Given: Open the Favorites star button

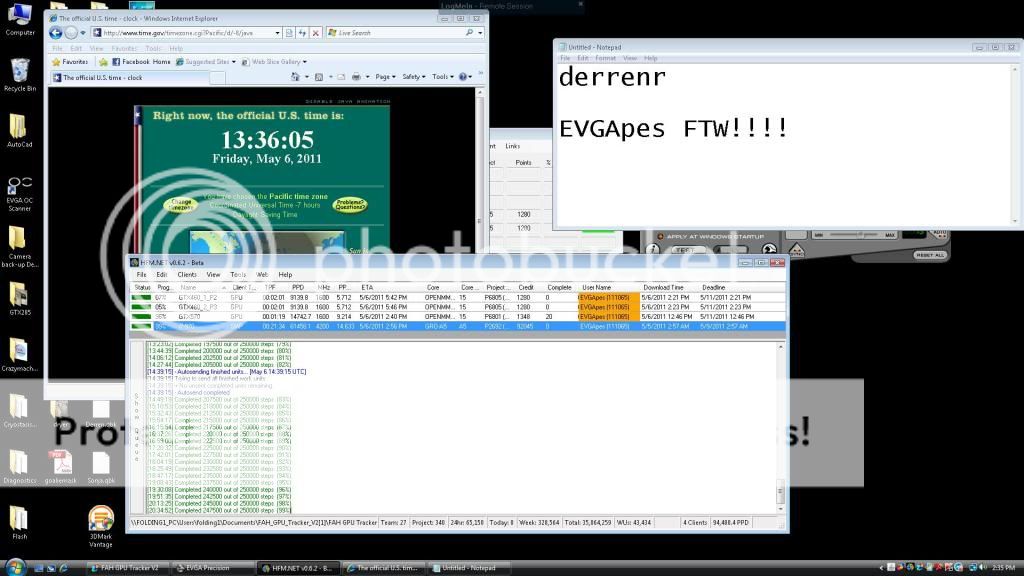Looking at the screenshot, I should [70, 62].
